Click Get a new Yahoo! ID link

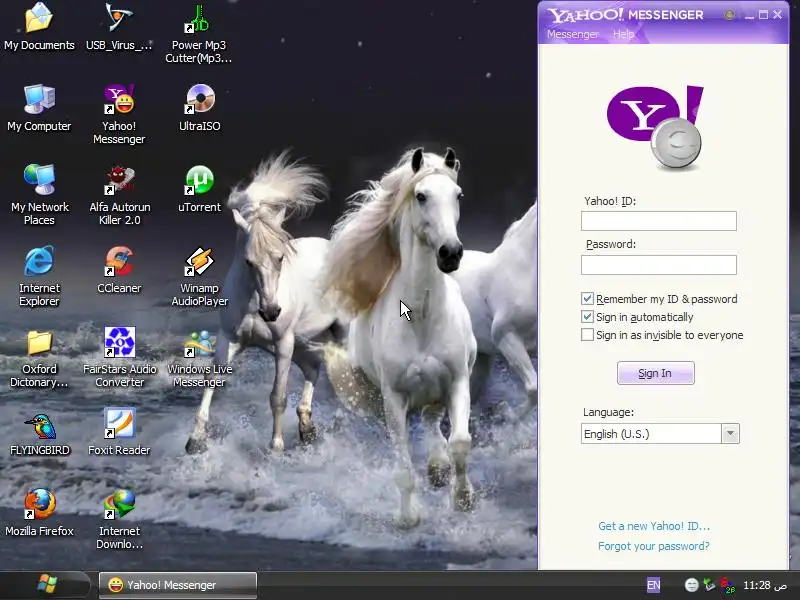(x=654, y=526)
